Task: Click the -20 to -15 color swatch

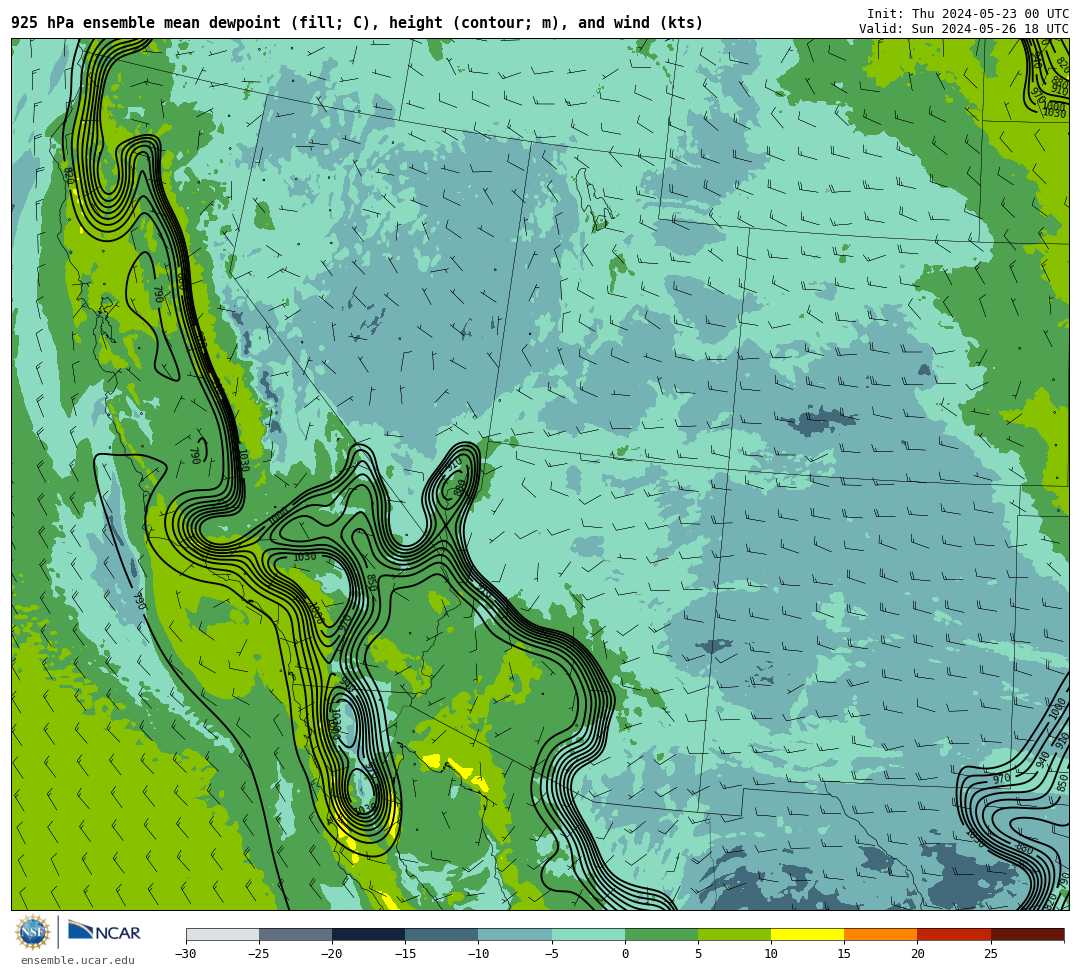Action: (x=368, y=934)
